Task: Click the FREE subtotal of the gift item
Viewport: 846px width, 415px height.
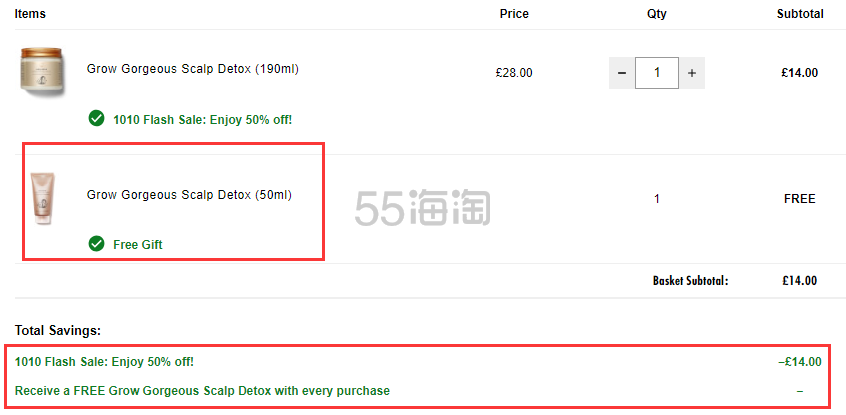Action: [800, 199]
